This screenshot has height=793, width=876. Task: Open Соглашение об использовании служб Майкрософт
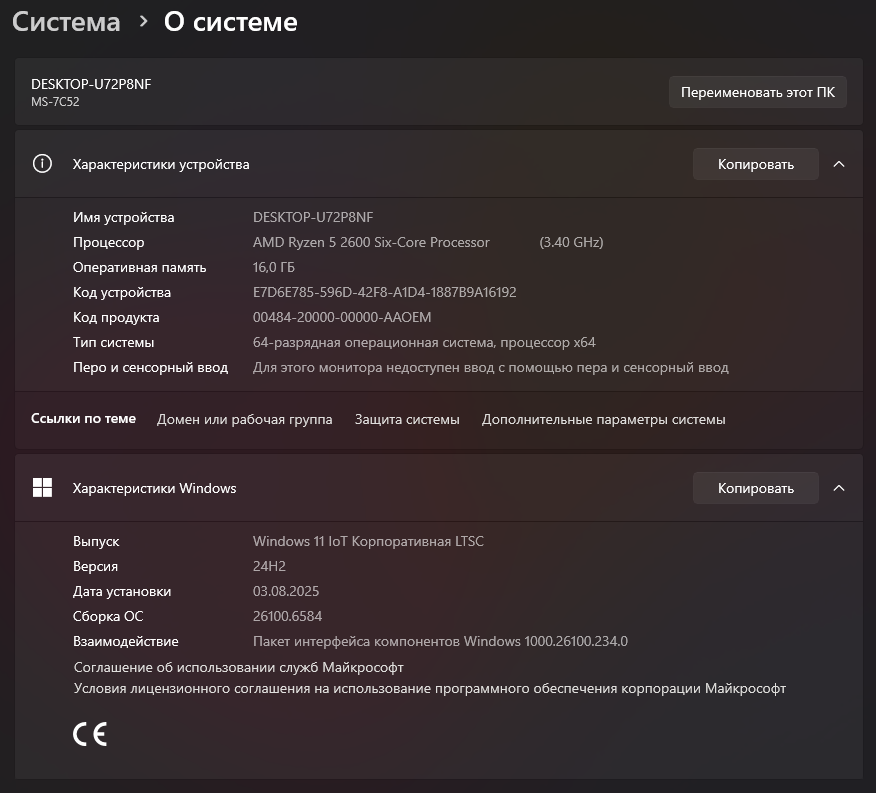tap(238, 666)
